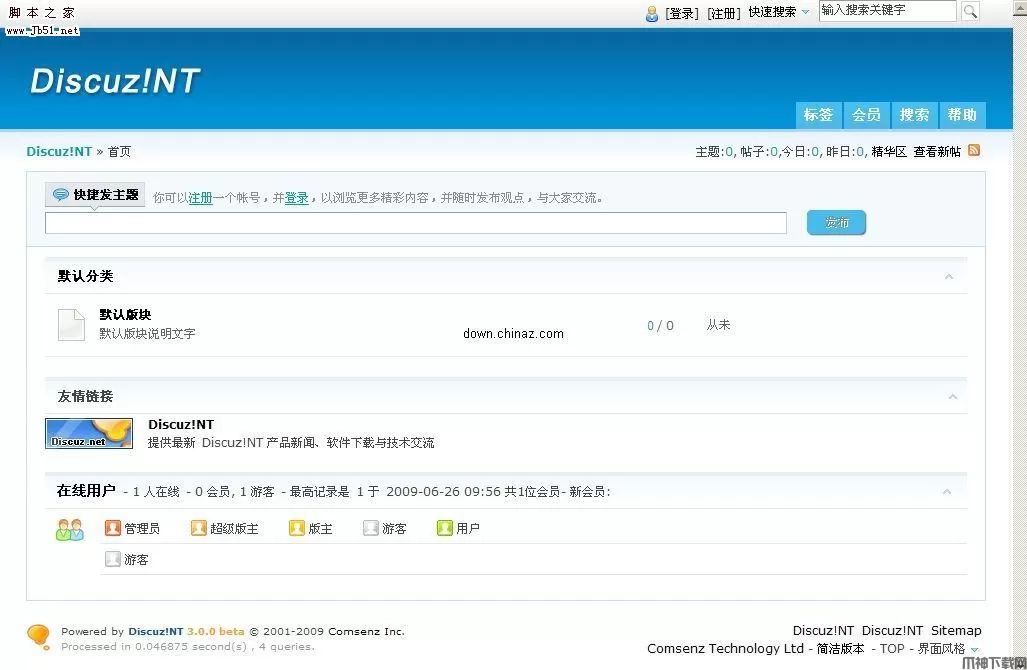Focus the quick topic title input
Screen dimensions: 1027x670
click(416, 223)
